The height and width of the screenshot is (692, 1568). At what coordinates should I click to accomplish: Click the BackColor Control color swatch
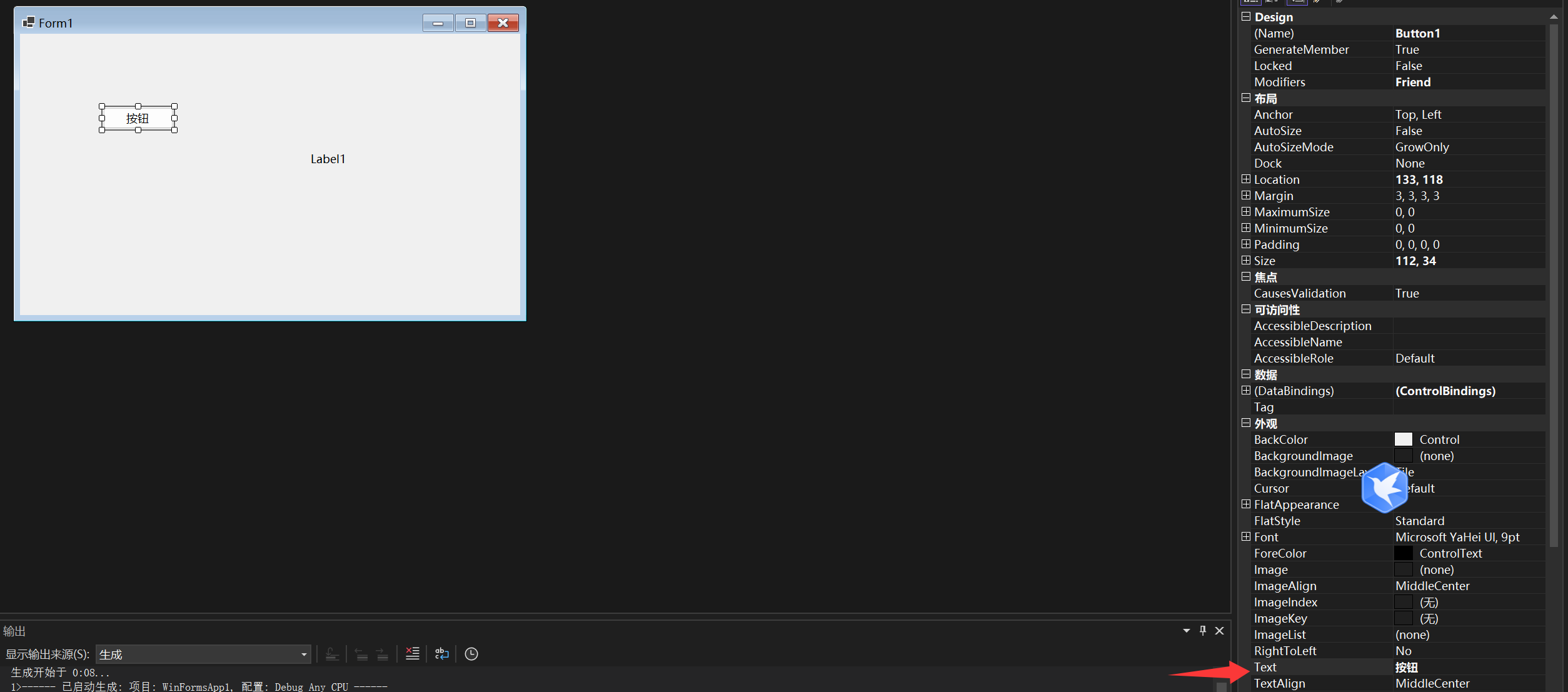(x=1404, y=439)
